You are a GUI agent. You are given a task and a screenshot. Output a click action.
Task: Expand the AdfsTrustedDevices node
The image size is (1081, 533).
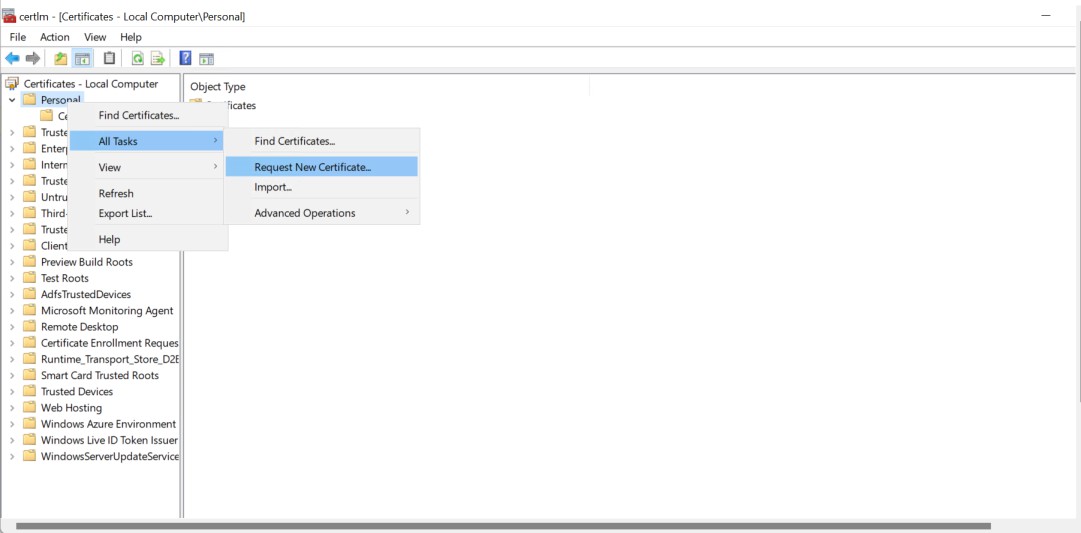(x=12, y=294)
